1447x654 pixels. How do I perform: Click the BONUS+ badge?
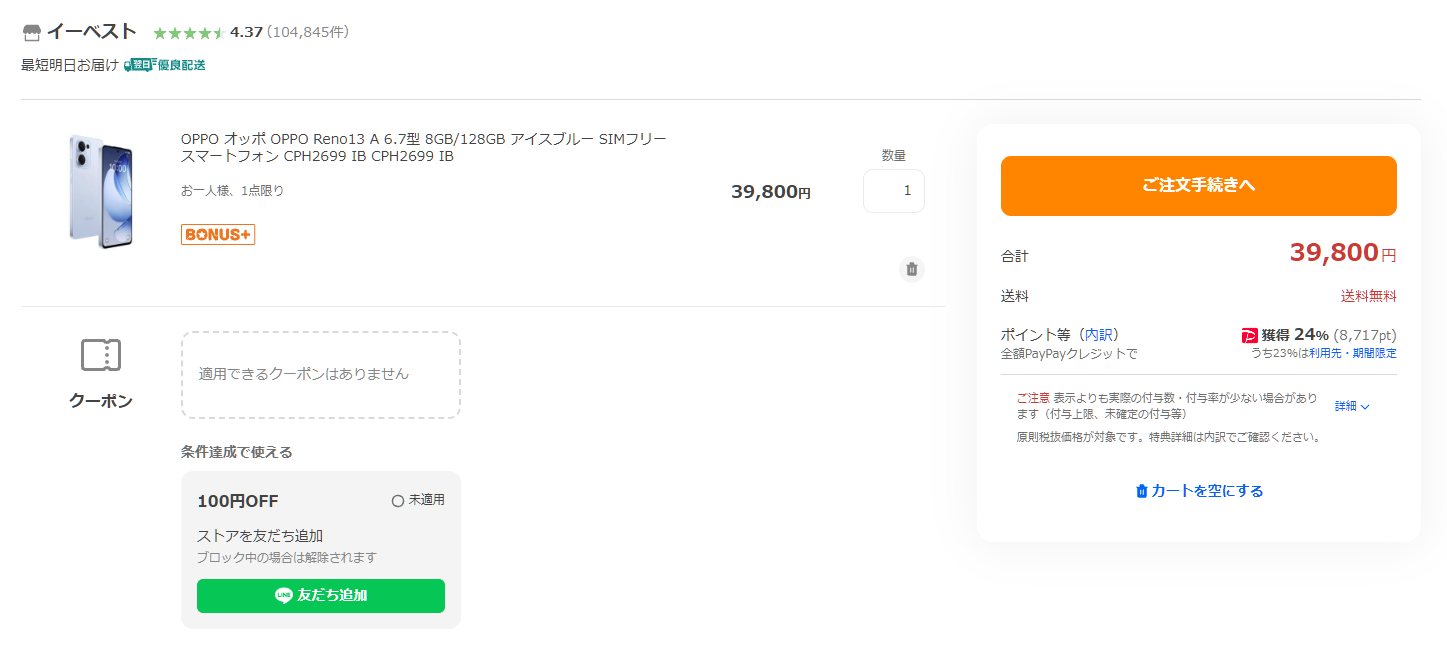point(218,234)
